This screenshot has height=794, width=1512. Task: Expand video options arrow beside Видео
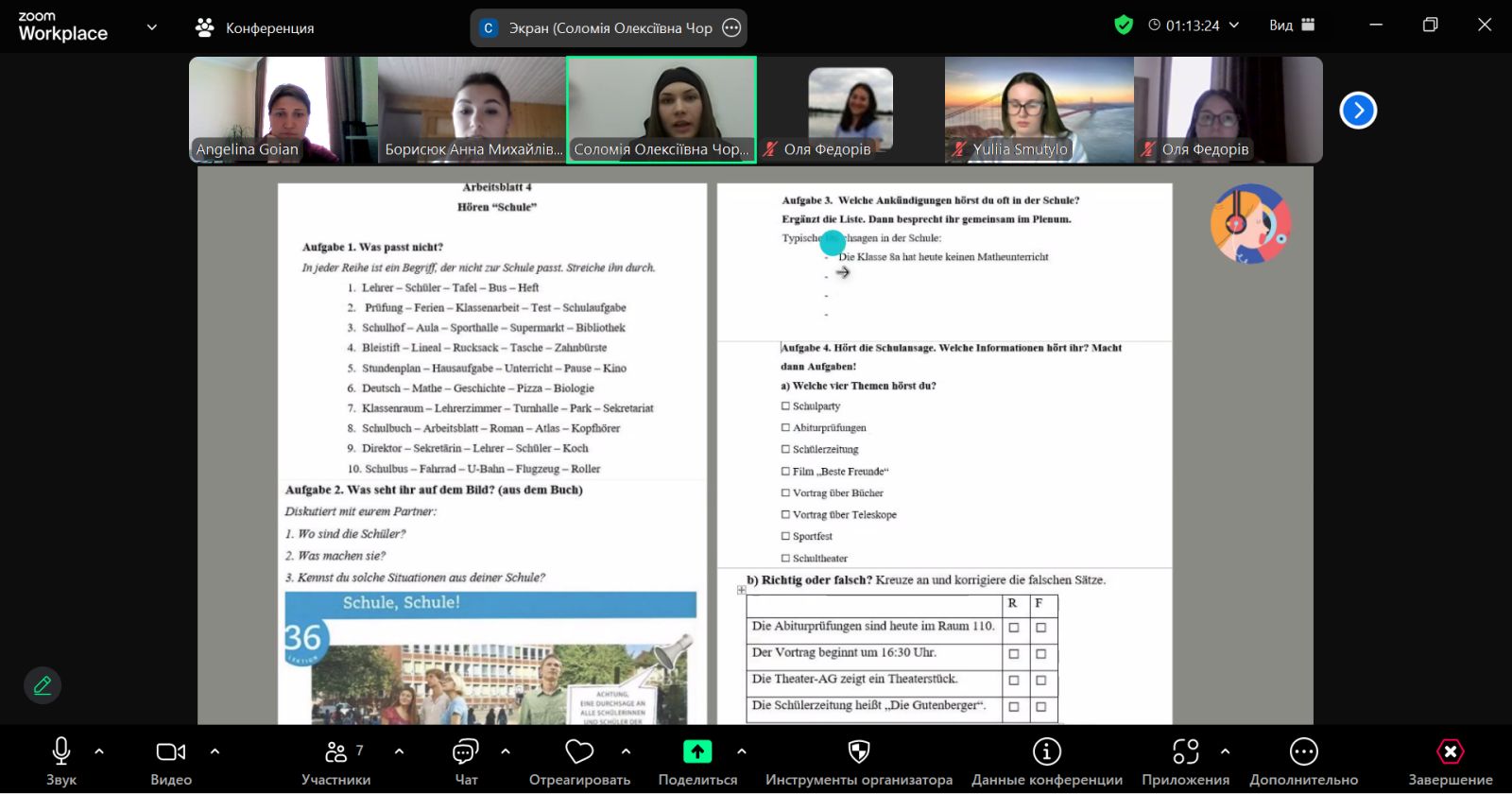pos(215,751)
